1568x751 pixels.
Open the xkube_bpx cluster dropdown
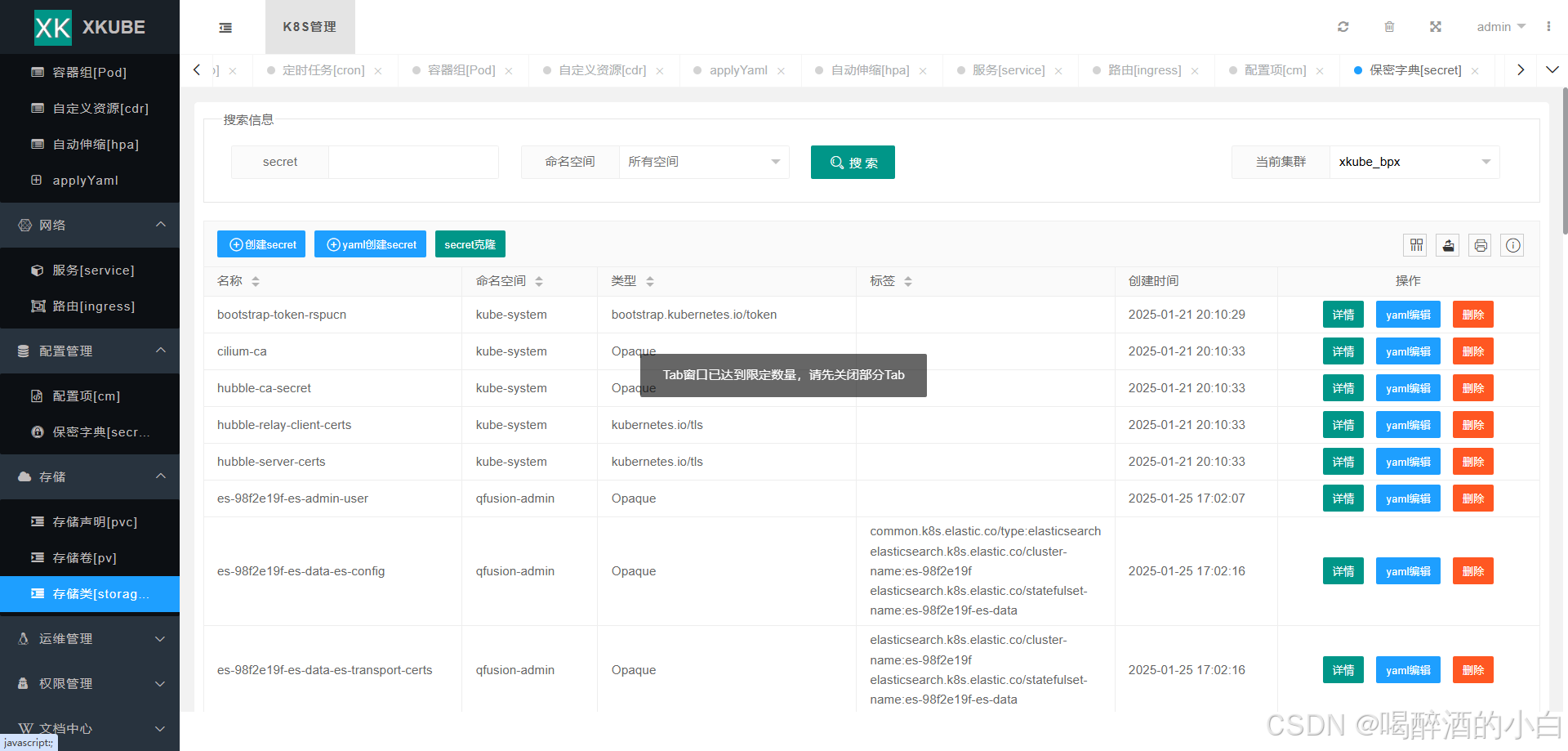pyautogui.click(x=1414, y=162)
